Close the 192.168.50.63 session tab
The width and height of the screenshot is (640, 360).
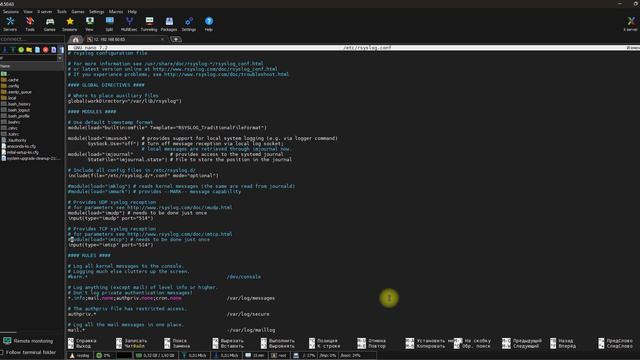point(162,40)
